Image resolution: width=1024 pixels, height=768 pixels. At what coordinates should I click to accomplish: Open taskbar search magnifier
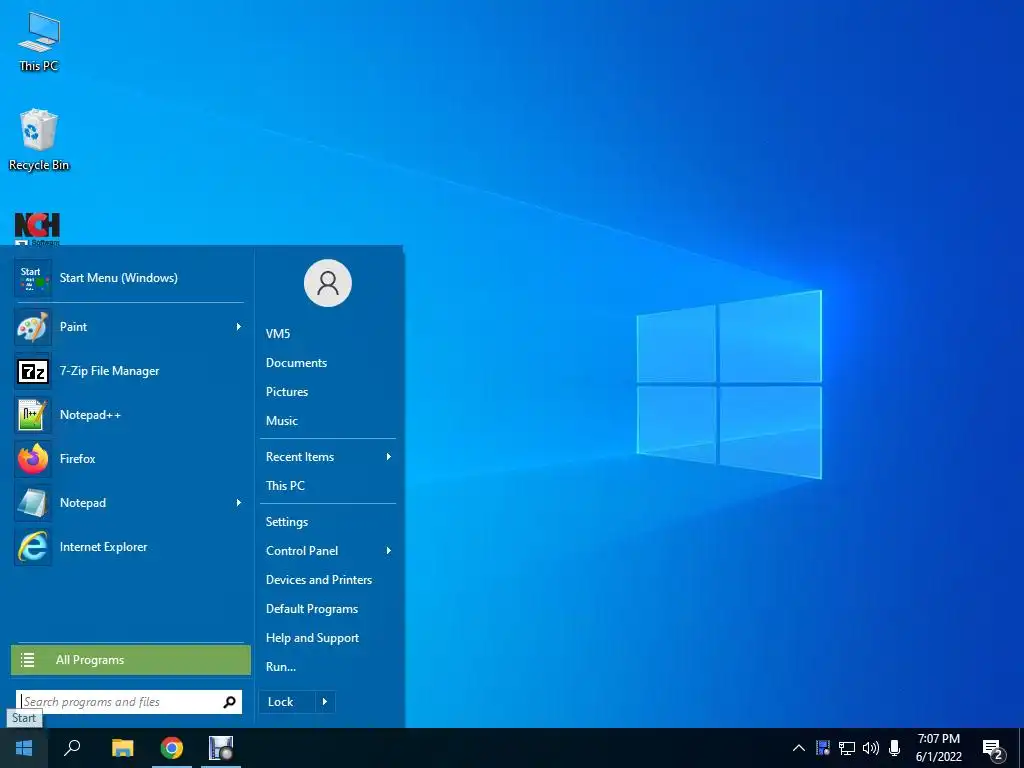(72, 748)
